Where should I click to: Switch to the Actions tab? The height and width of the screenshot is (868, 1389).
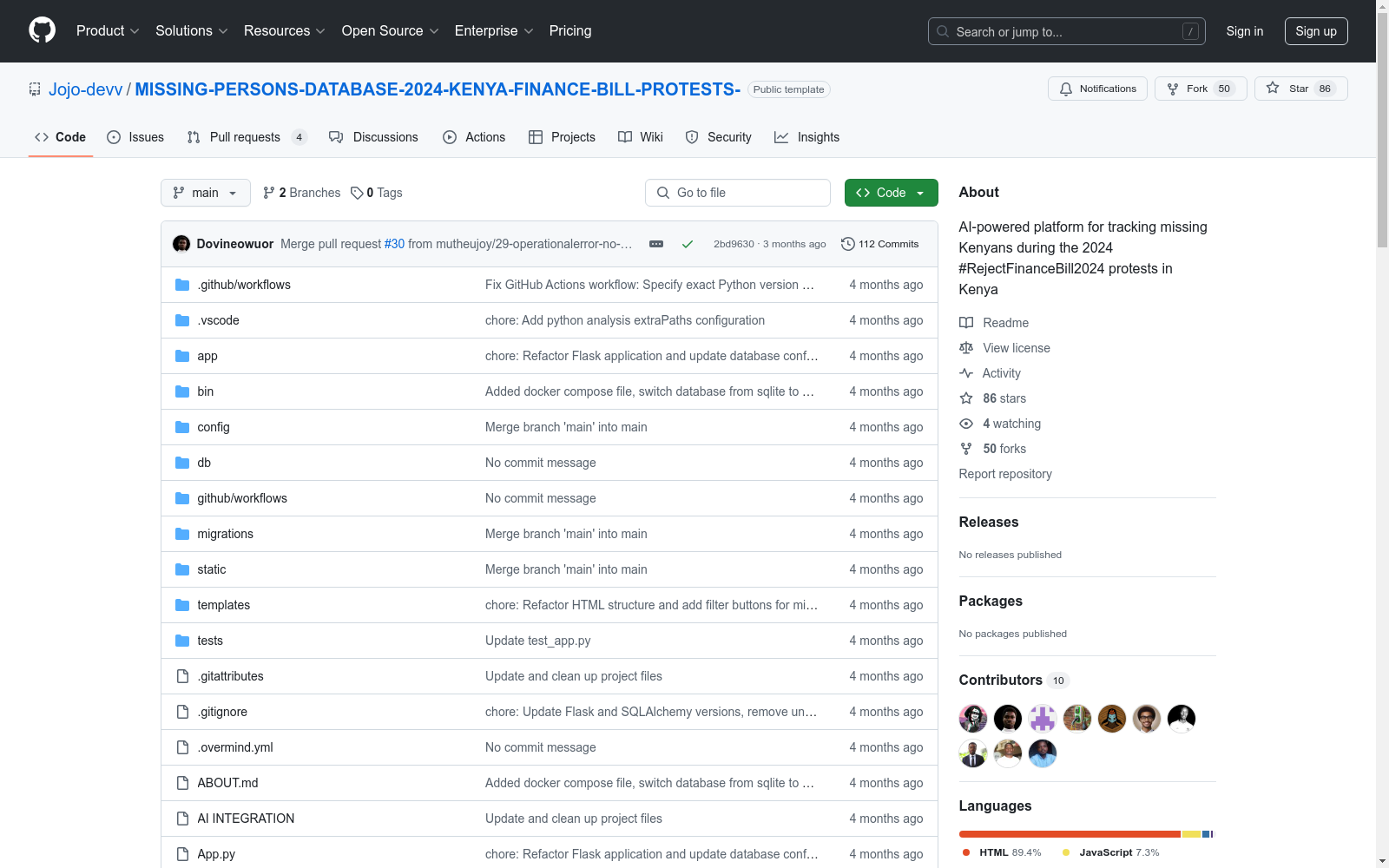click(474, 137)
